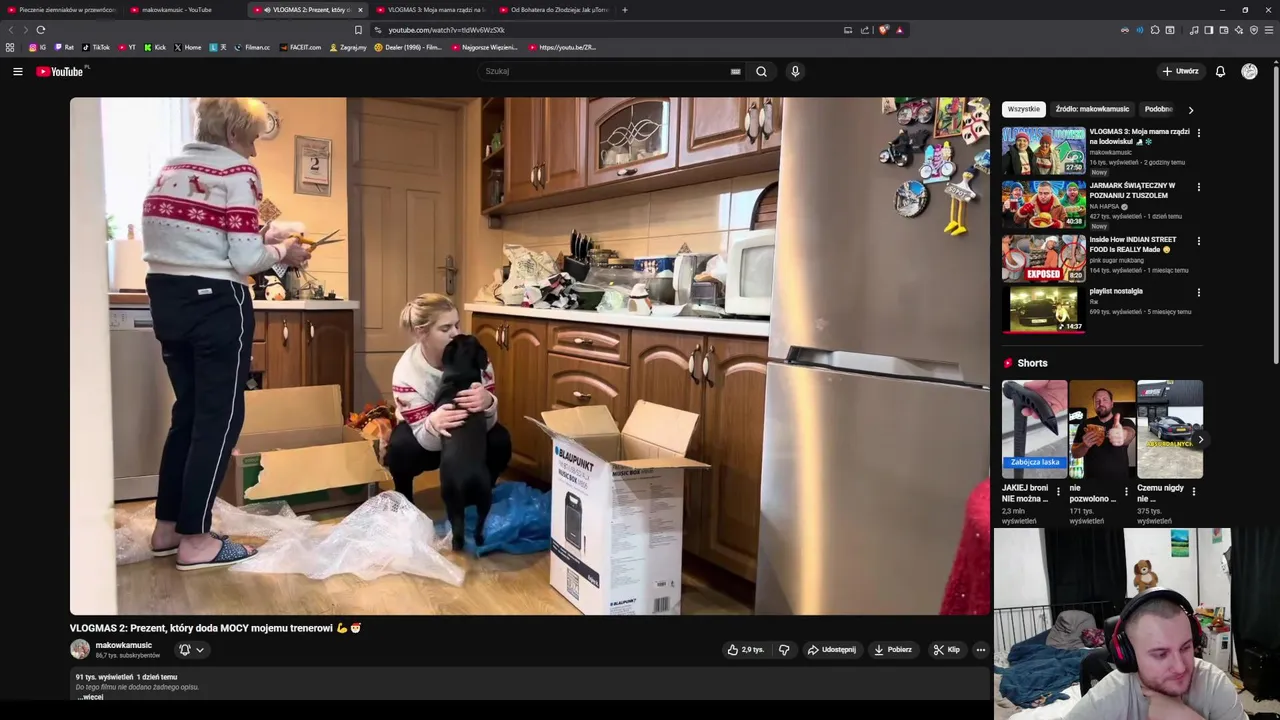
Task: Open the on-screen keyboard icon in search
Action: [735, 71]
